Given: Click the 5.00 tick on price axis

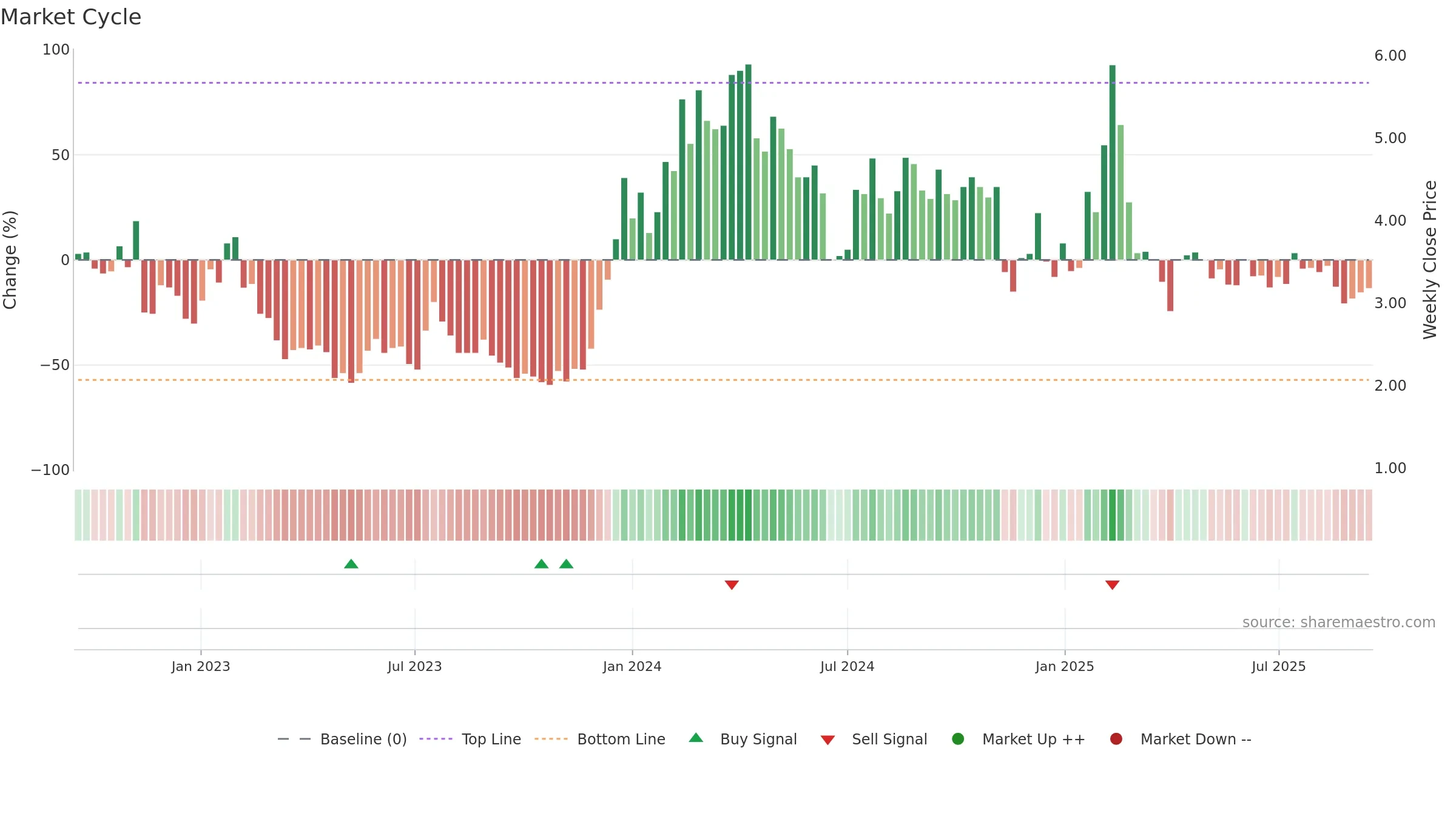Looking at the screenshot, I should tap(1390, 138).
